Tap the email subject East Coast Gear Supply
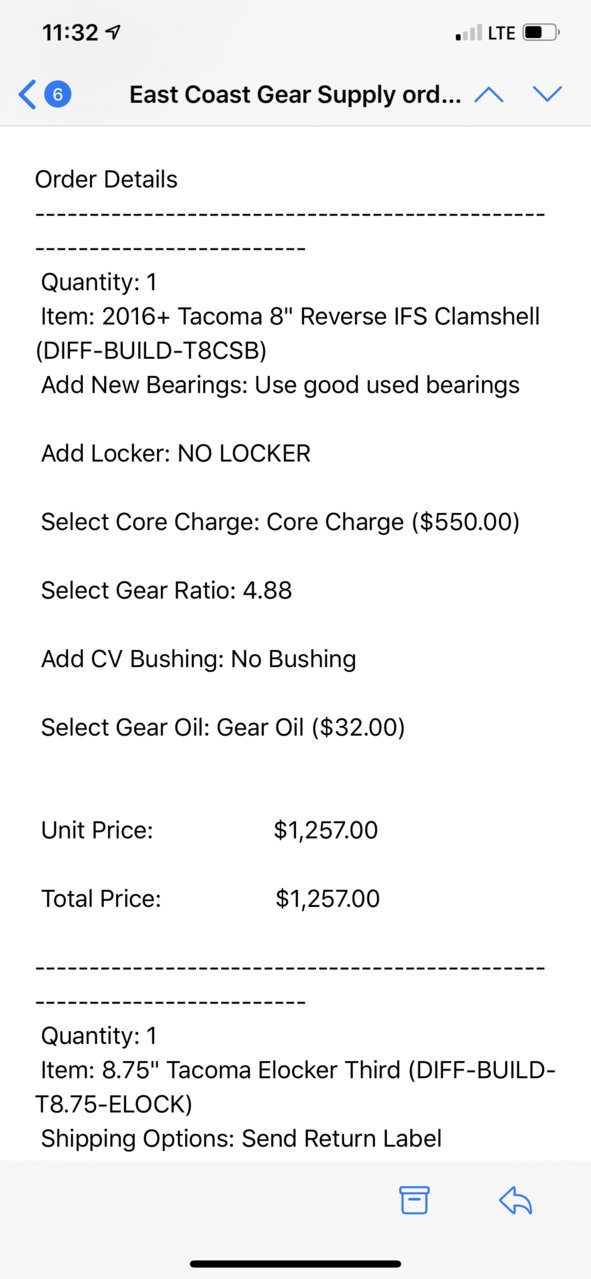The width and height of the screenshot is (591, 1279). click(296, 95)
